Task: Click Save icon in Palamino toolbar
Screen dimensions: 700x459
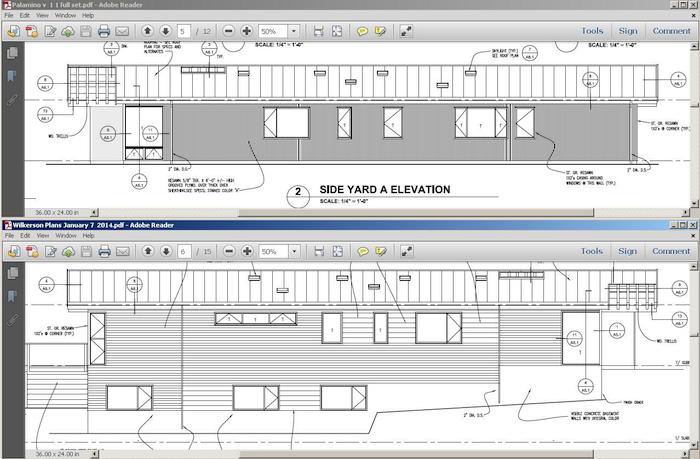Action: coord(86,31)
